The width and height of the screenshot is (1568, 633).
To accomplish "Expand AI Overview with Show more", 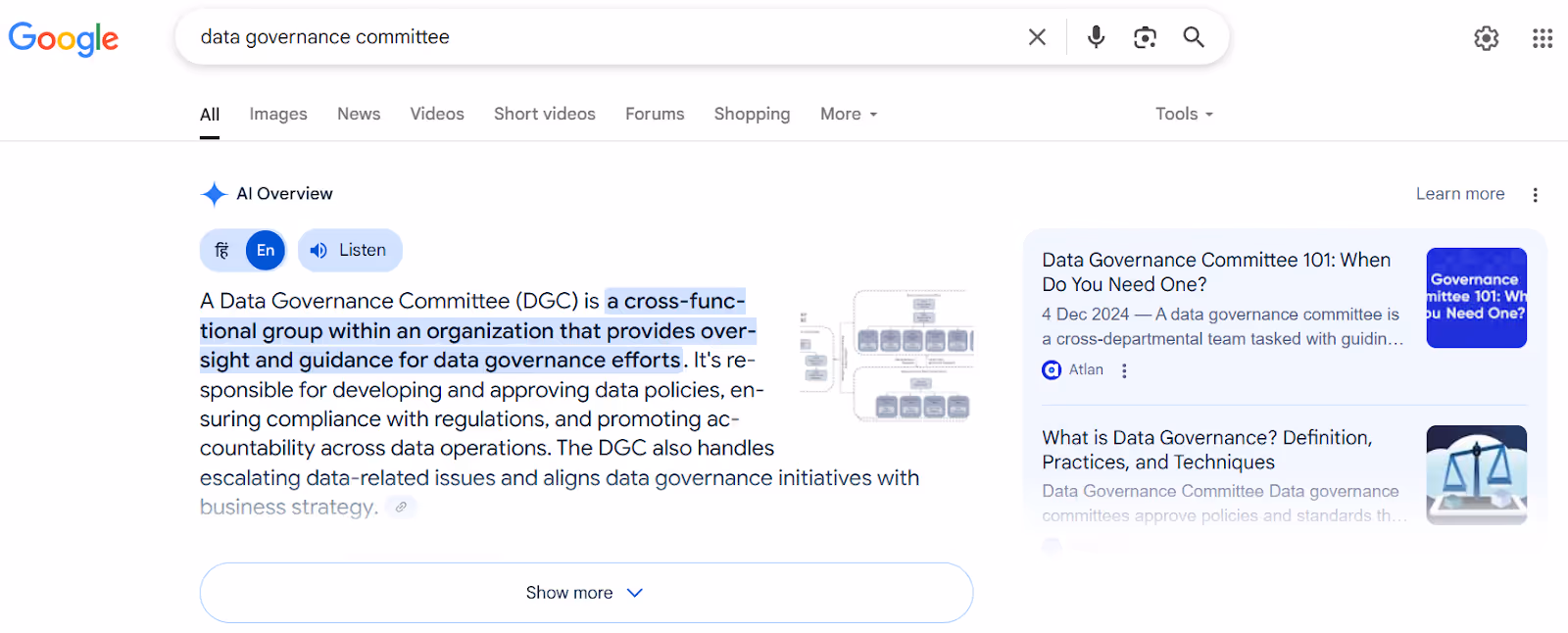I will pos(586,593).
